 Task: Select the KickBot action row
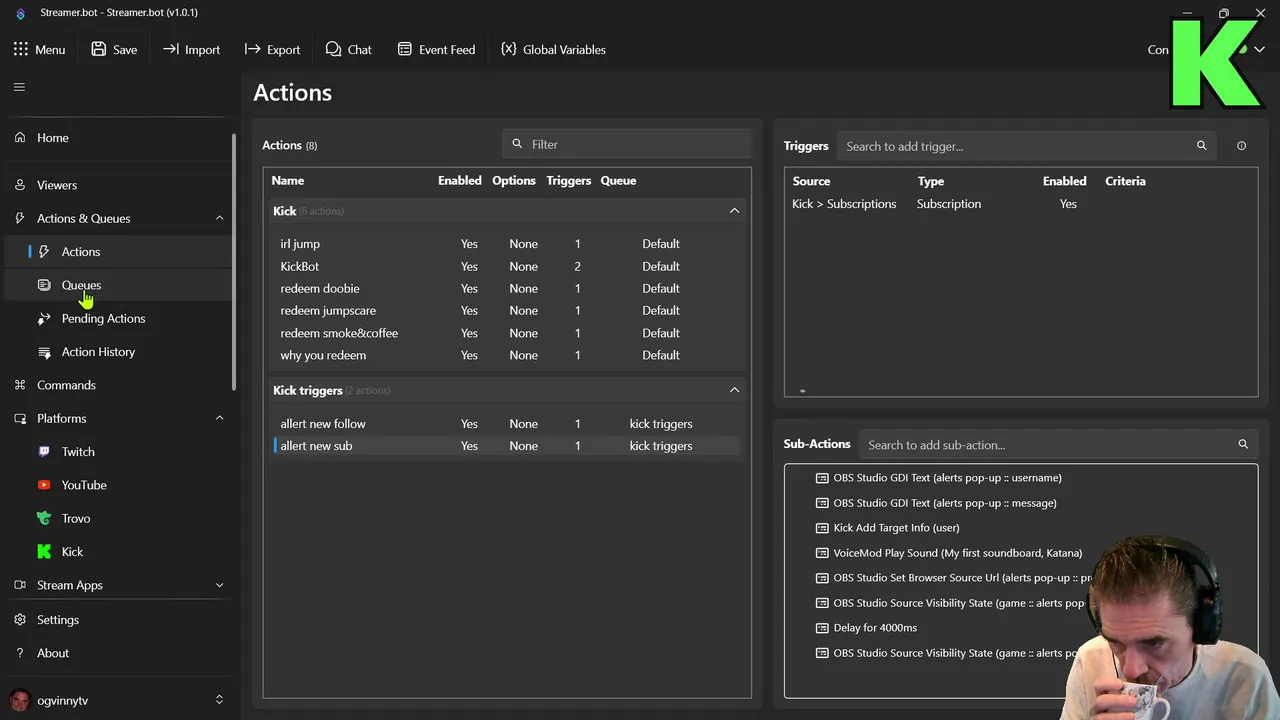point(300,267)
